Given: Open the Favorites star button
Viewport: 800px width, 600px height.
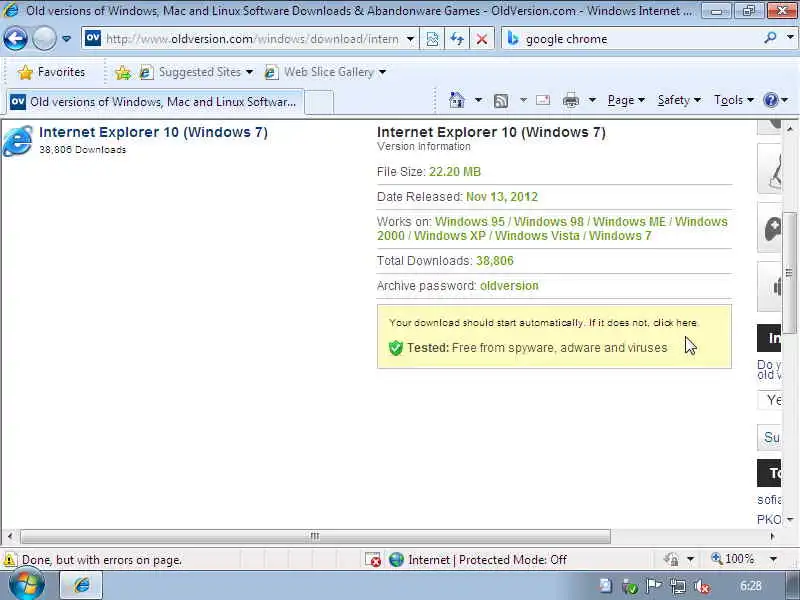Looking at the screenshot, I should tap(52, 72).
